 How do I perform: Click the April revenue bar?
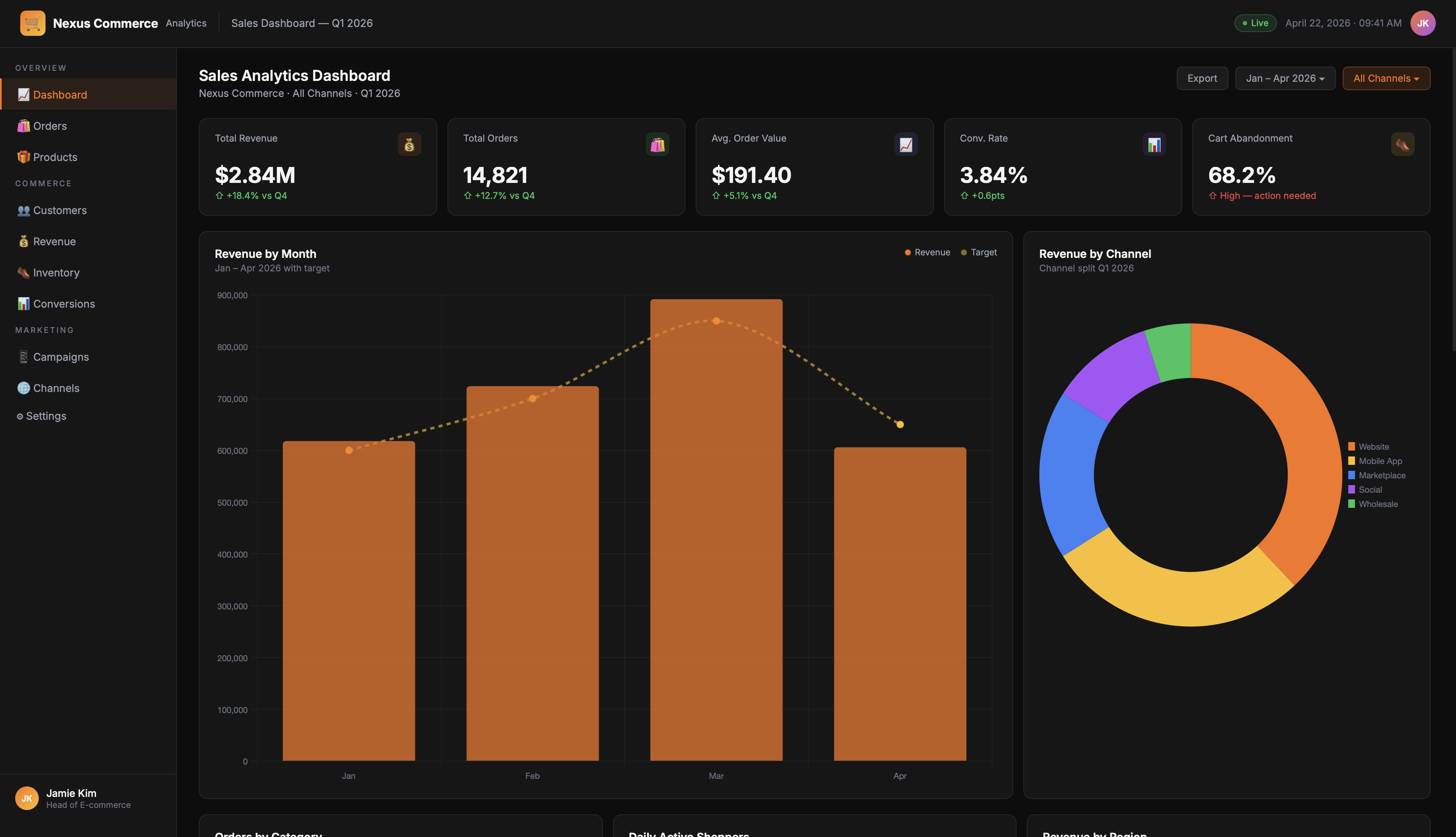coord(900,604)
